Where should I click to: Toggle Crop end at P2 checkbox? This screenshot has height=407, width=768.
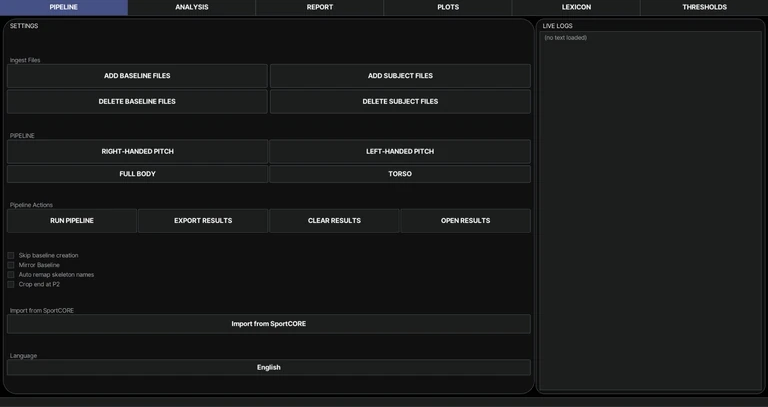(11, 284)
